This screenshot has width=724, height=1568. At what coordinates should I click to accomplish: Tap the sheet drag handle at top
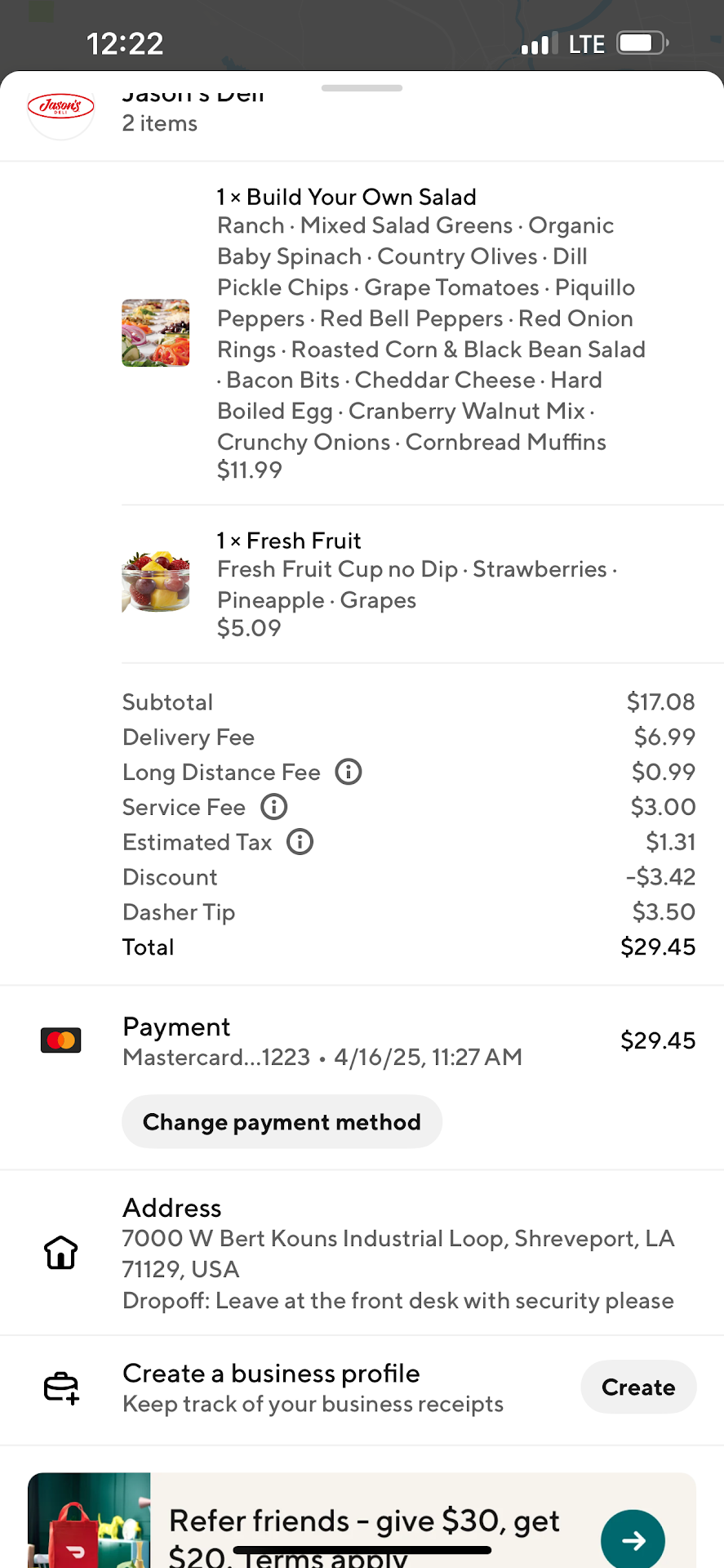click(x=362, y=88)
